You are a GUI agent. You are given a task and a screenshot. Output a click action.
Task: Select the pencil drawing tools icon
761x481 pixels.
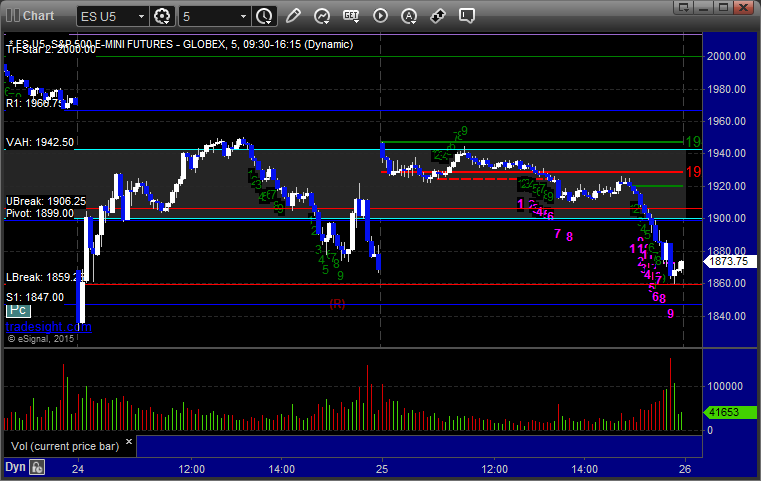[293, 16]
